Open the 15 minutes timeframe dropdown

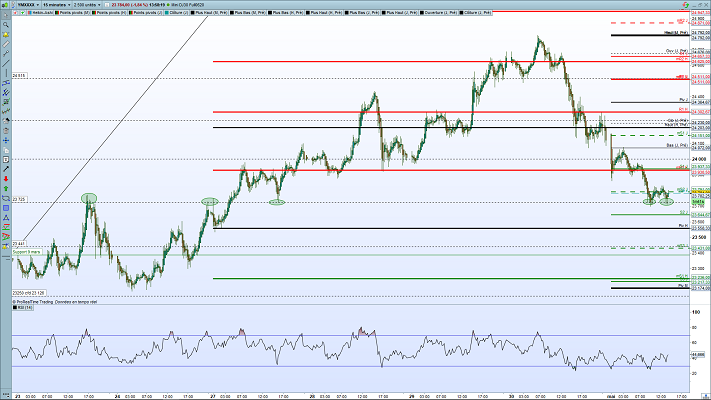57,5
